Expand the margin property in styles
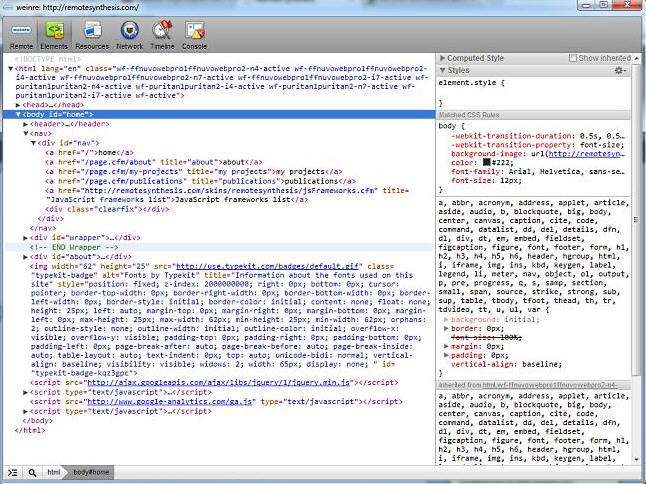This screenshot has height=484, width=646. pyautogui.click(x=446, y=346)
